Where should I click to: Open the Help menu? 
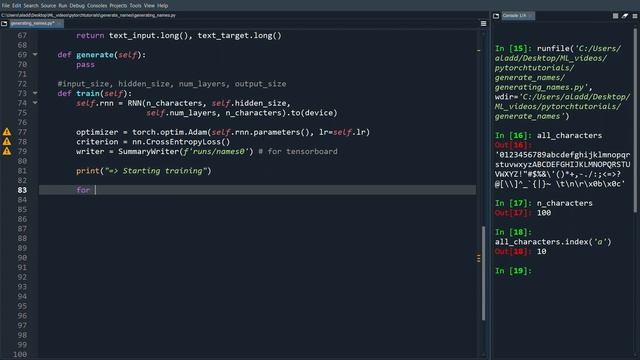pos(162,6)
